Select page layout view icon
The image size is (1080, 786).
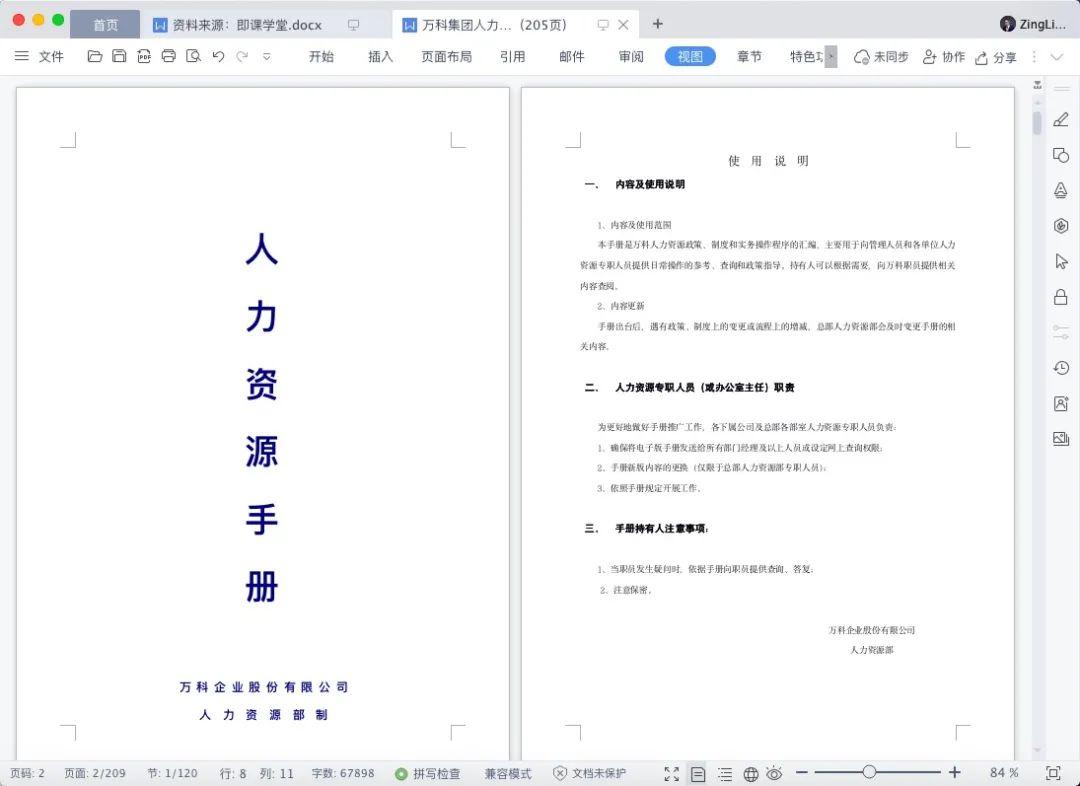(x=698, y=774)
